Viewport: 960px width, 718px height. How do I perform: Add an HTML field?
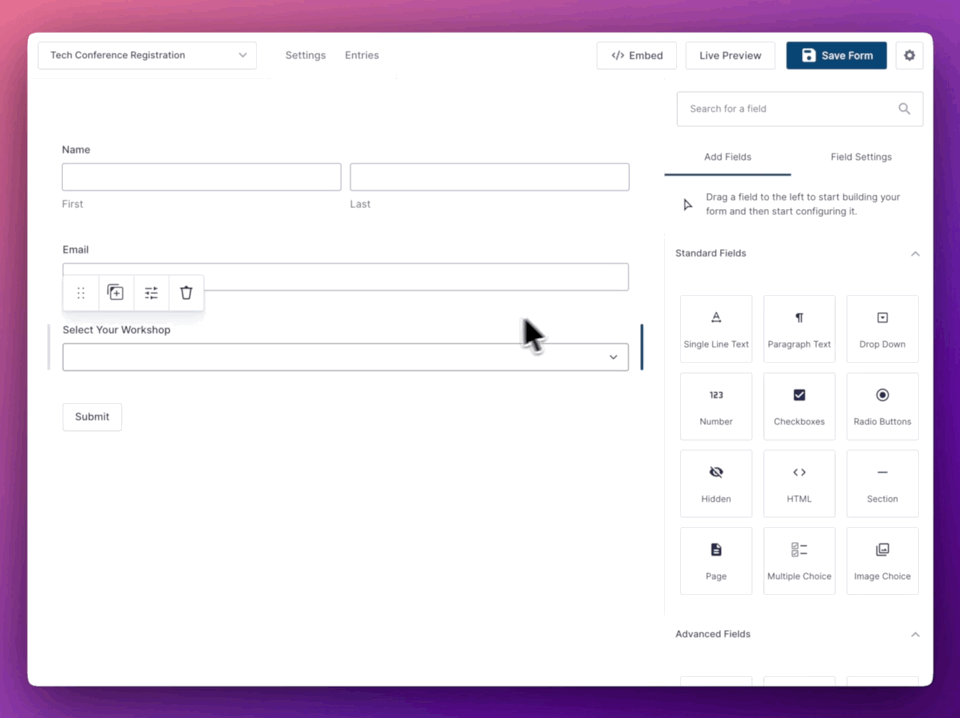point(799,483)
